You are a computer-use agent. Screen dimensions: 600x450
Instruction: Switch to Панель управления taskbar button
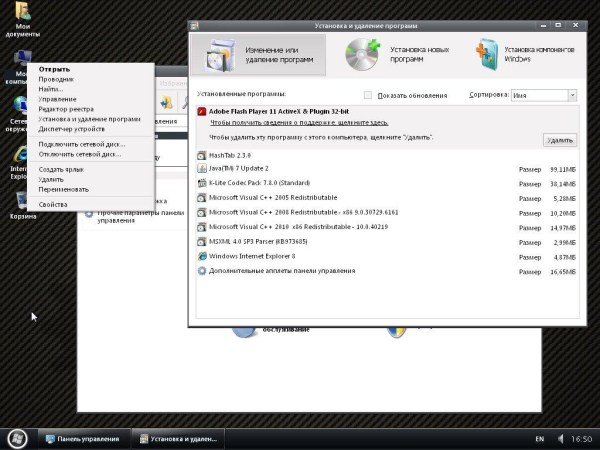coord(82,439)
